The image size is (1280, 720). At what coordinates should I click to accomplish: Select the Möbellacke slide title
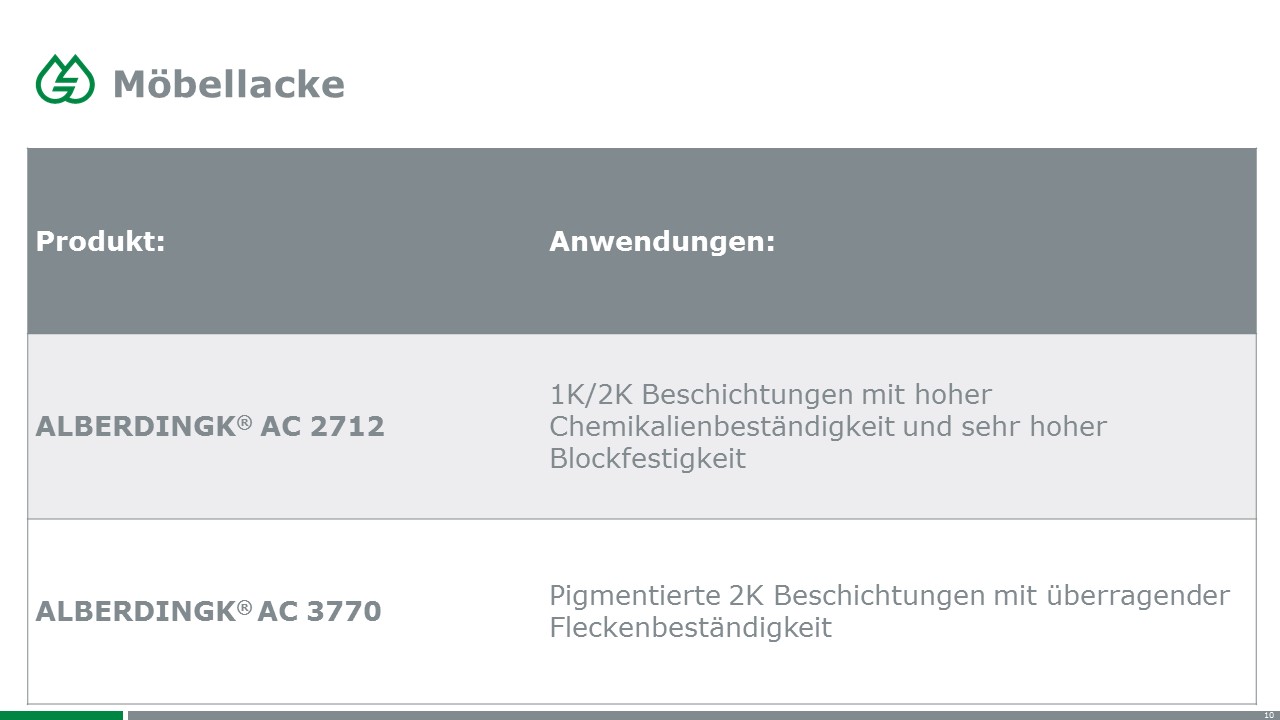[229, 84]
